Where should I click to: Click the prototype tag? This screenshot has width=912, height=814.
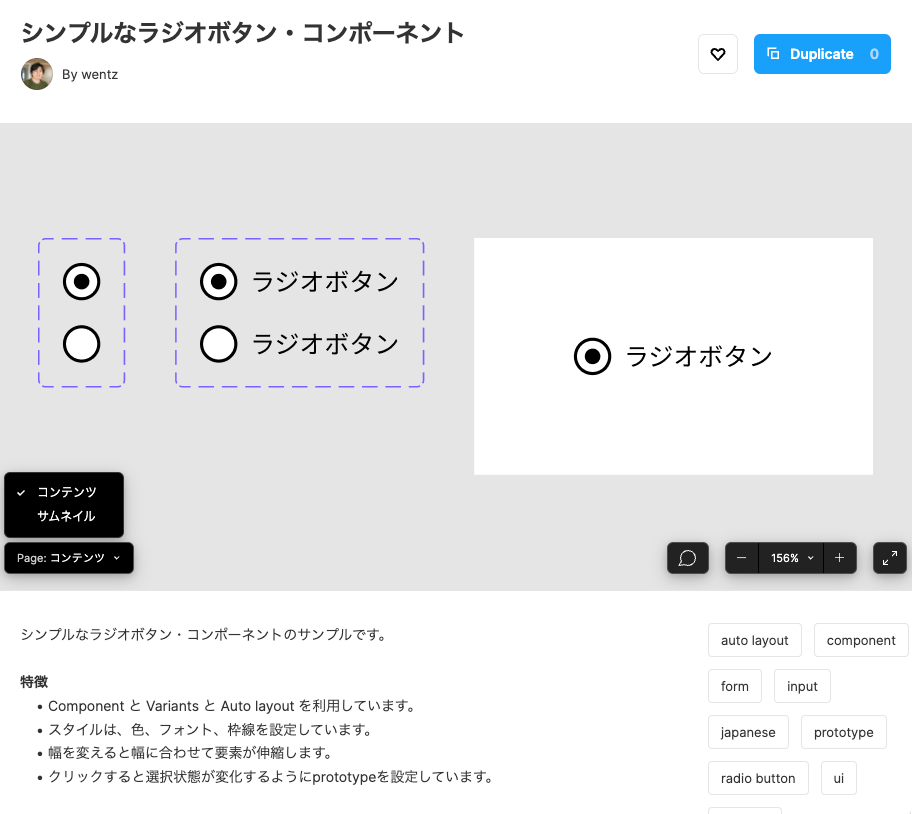pyautogui.click(x=843, y=732)
